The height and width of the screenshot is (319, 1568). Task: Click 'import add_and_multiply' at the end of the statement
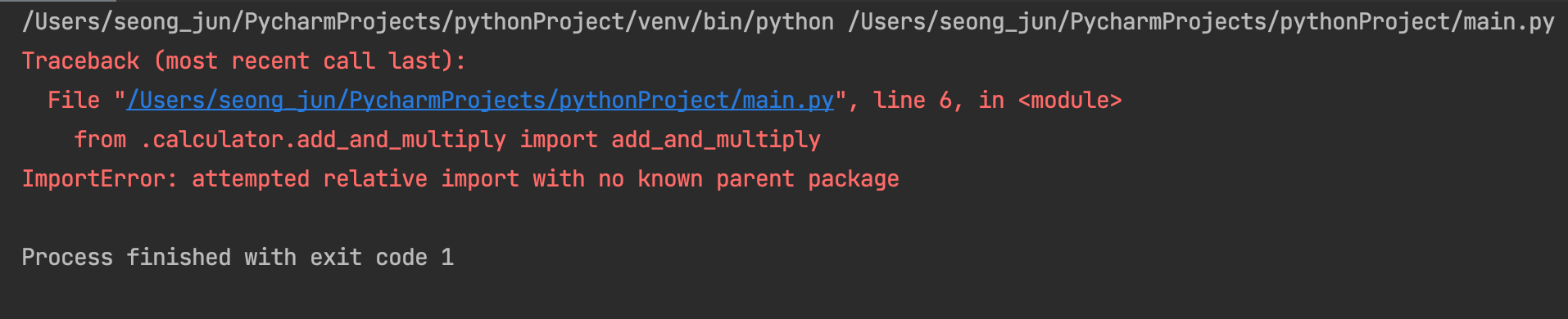coord(670,140)
